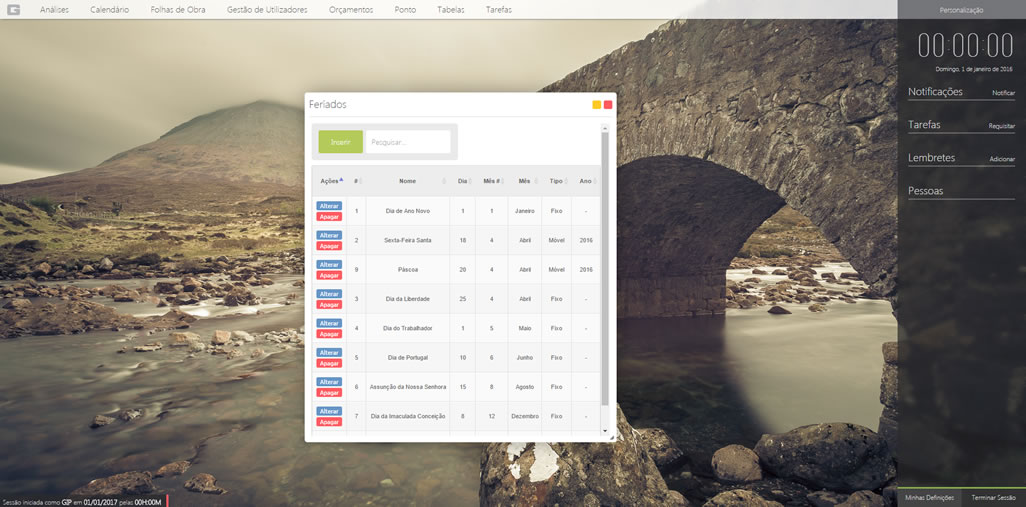Click Notificar link beside Notificações

pos(1003,93)
